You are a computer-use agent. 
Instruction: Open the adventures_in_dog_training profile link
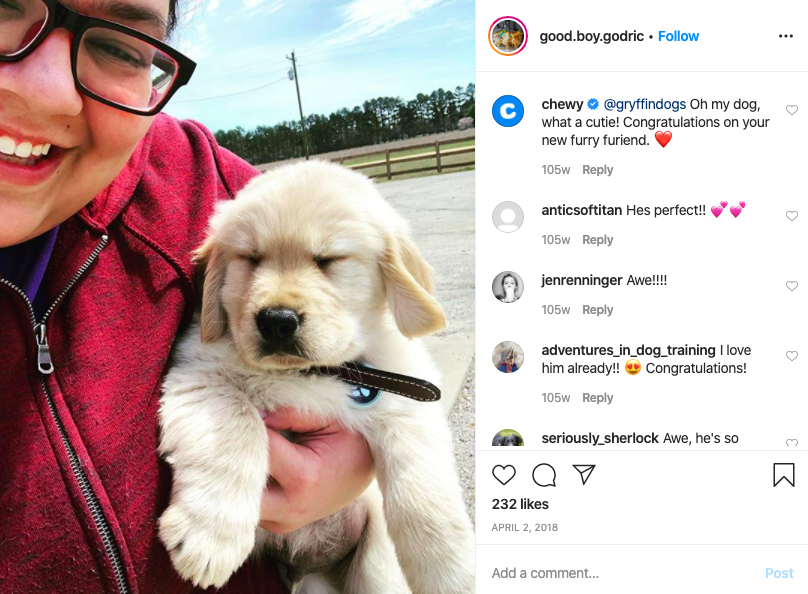[628, 350]
